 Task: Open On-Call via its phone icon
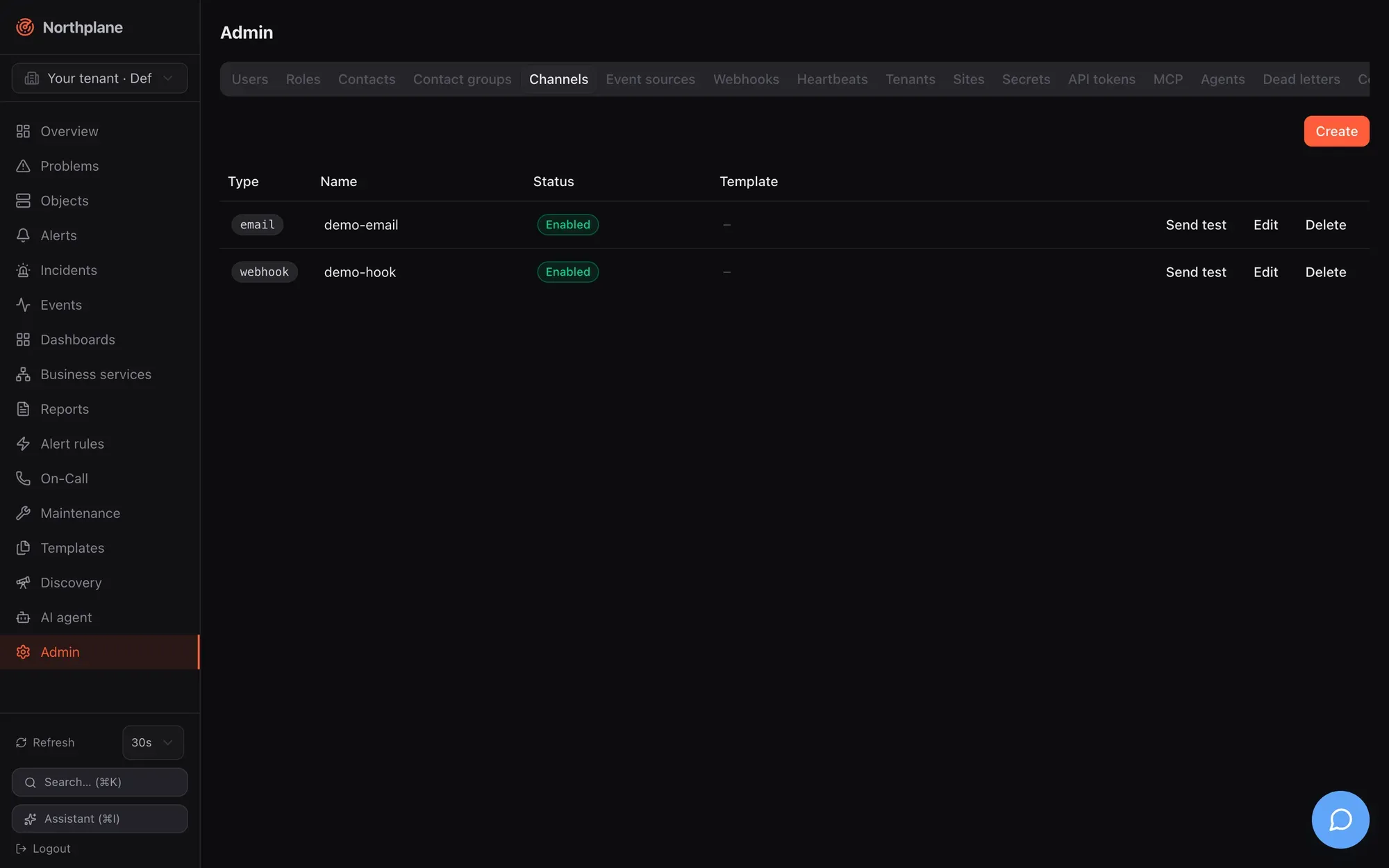click(x=23, y=478)
